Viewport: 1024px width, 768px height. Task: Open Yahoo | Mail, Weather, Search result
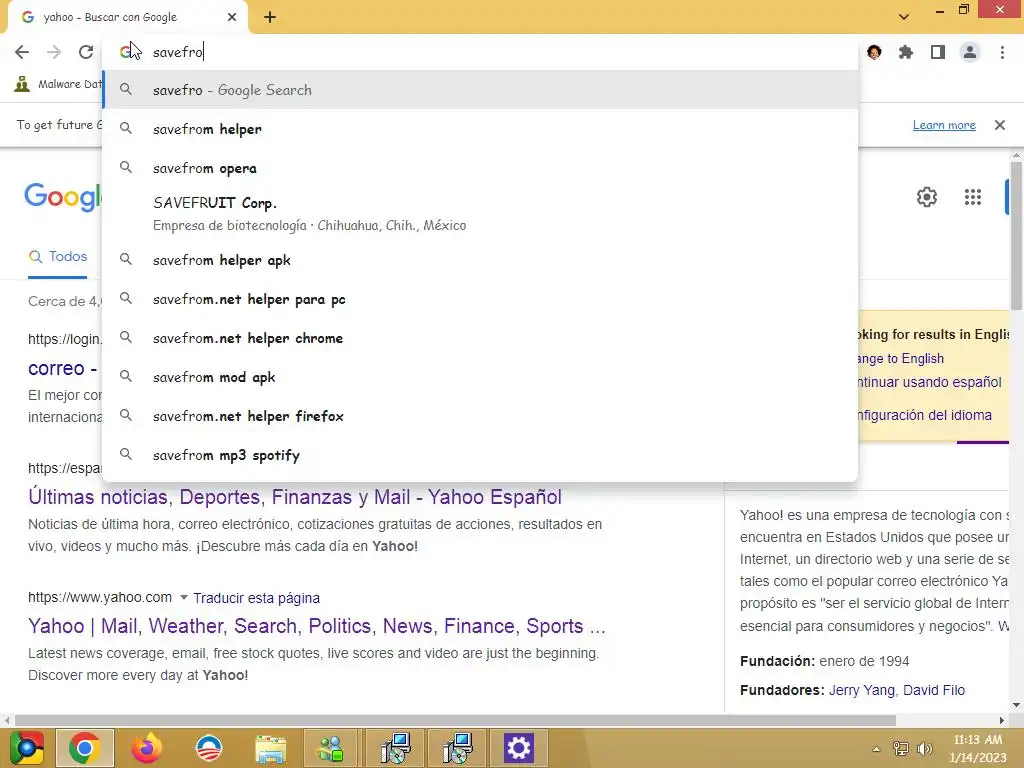point(317,626)
